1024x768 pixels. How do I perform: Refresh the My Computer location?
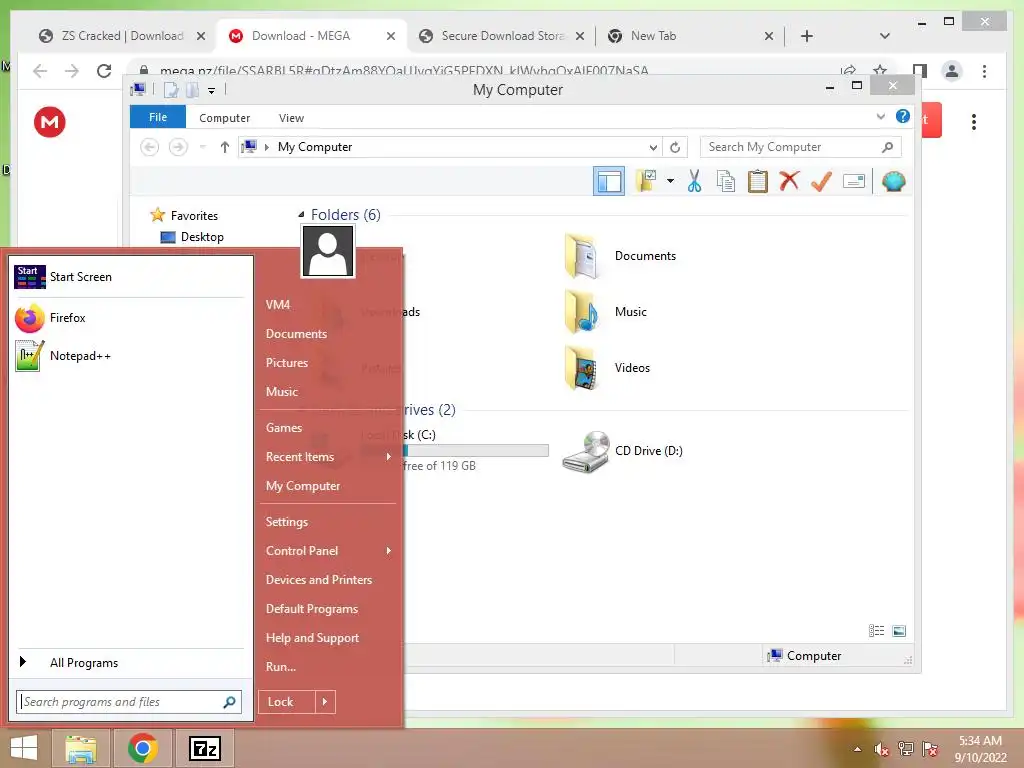675,148
